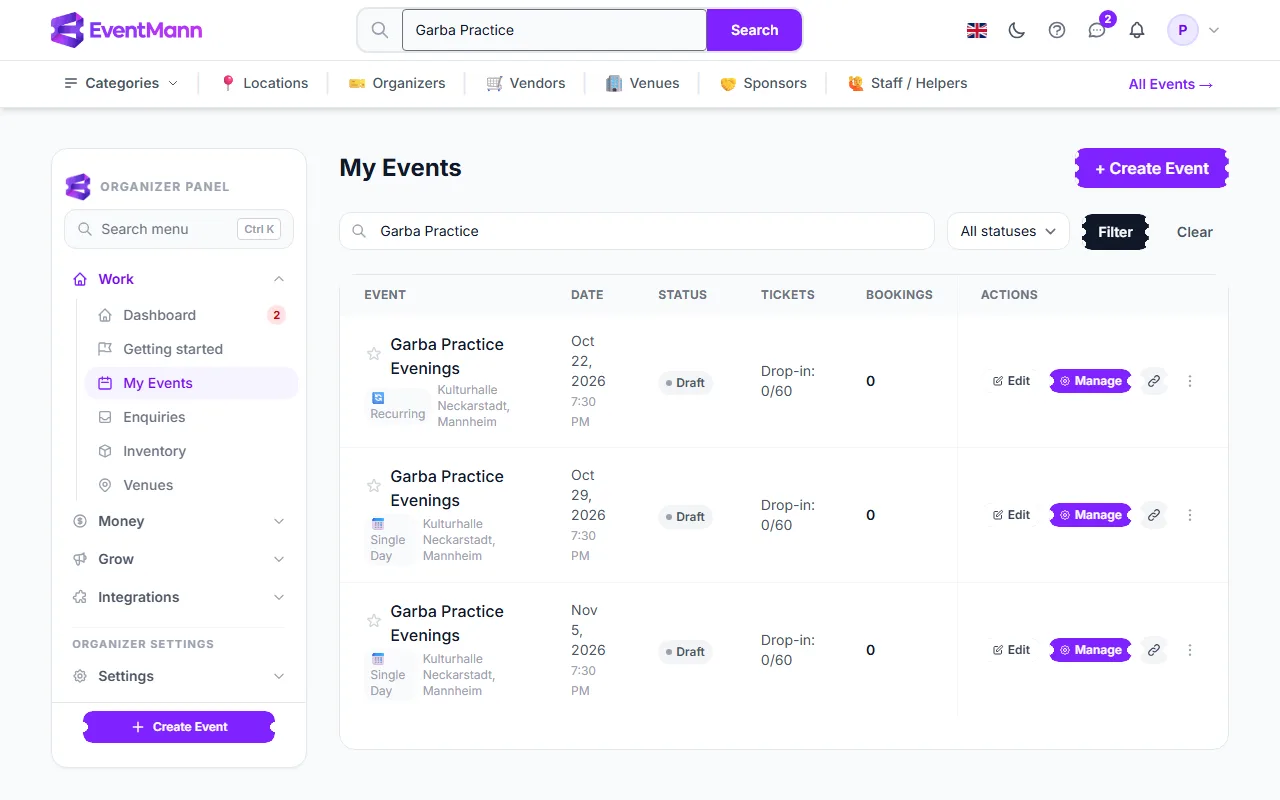The image size is (1280, 800).
Task: Expand the Money section
Action: 179,521
